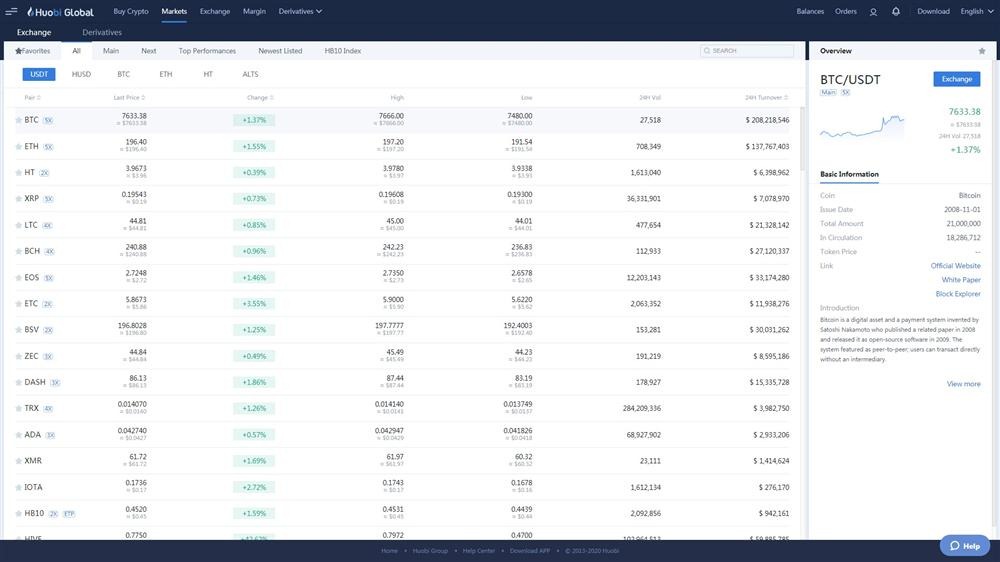Open the Help chat button

(x=965, y=545)
